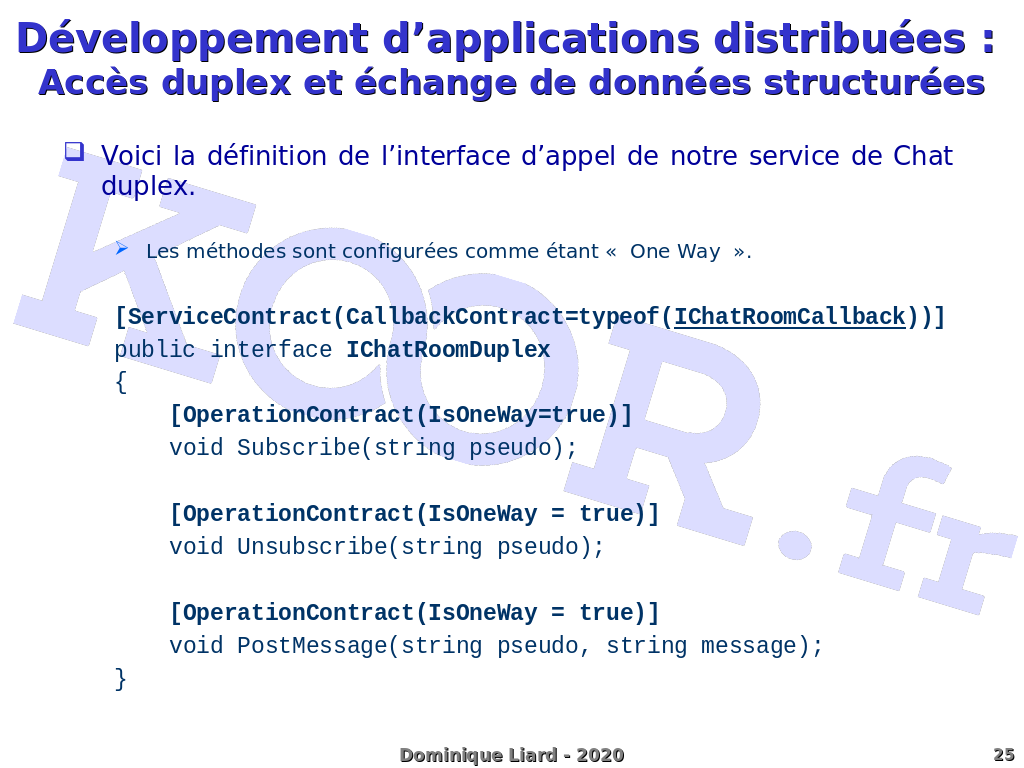Click the OperationContract attribute above Subscribe
1024x768 pixels.
coord(400,415)
